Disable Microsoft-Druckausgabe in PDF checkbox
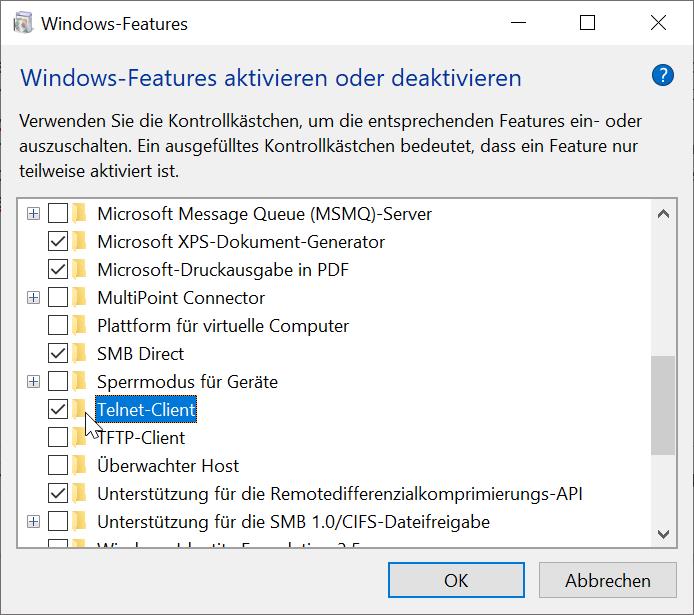 point(58,269)
